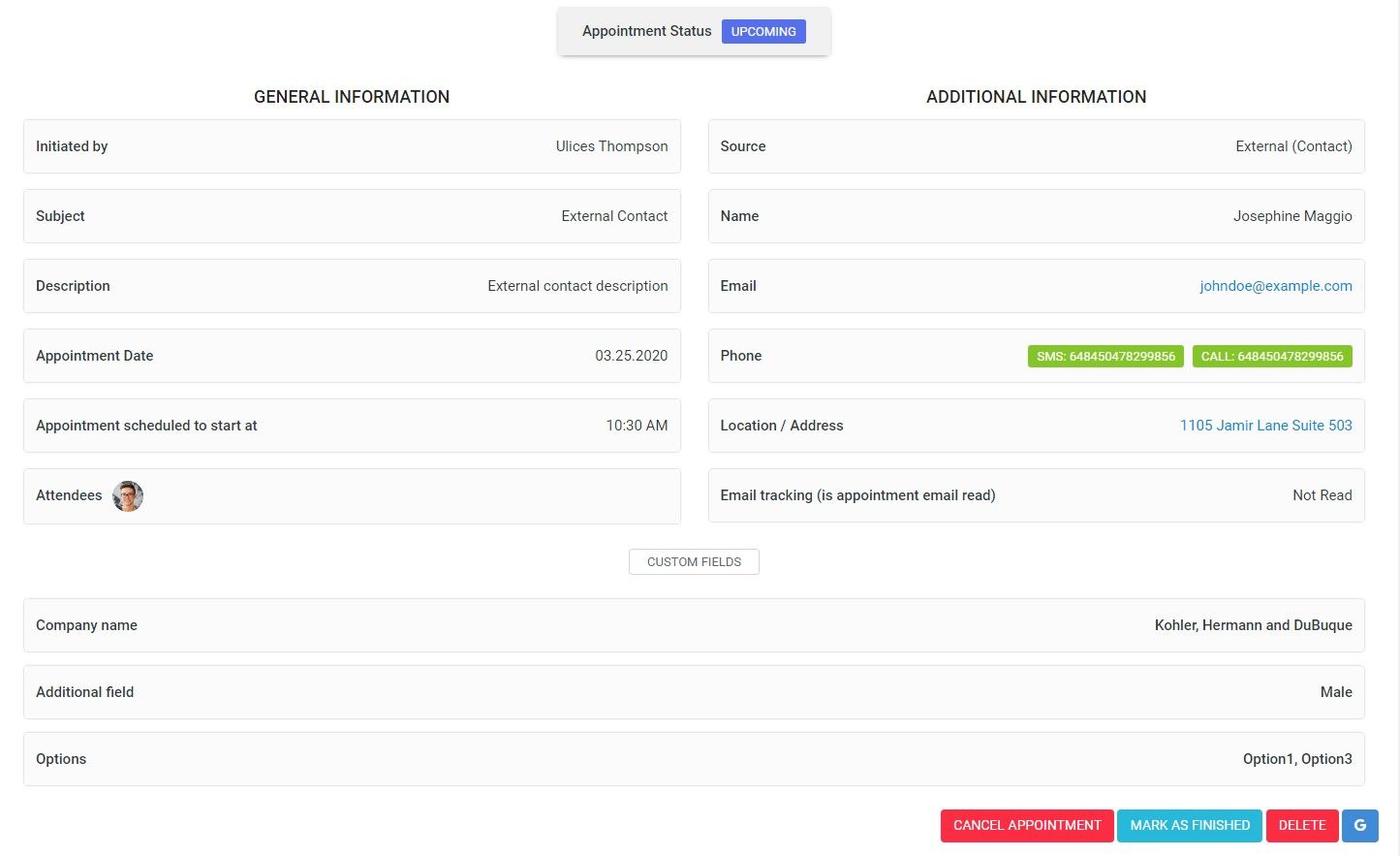Open the 1105 Jamir Lane address link
The width and height of the screenshot is (1400, 856).
tap(1265, 426)
